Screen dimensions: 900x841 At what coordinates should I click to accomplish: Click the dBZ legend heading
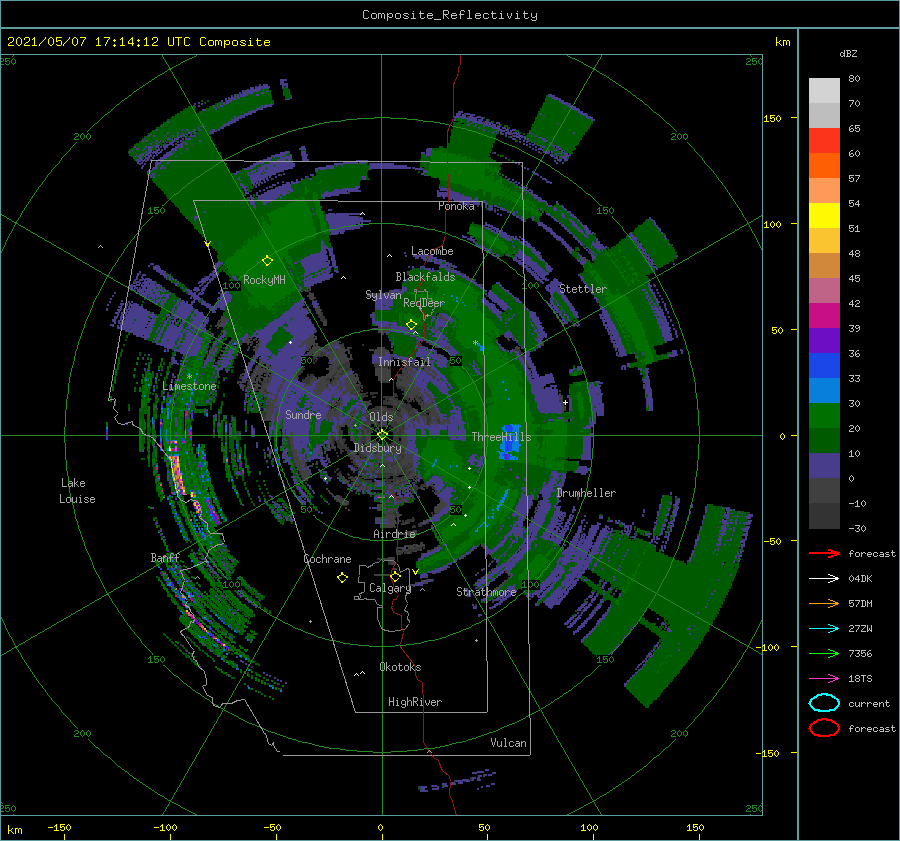[848, 53]
